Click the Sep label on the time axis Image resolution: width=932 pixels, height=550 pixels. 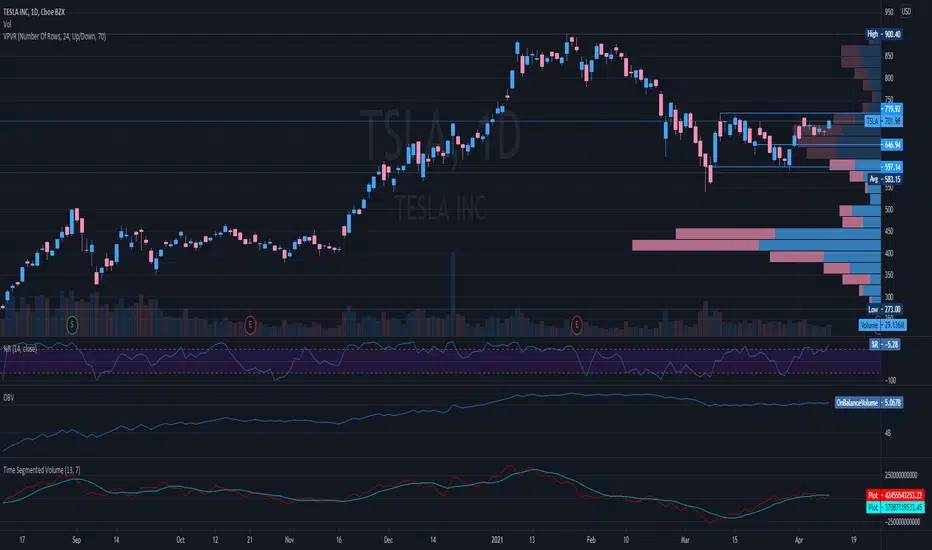(x=77, y=540)
